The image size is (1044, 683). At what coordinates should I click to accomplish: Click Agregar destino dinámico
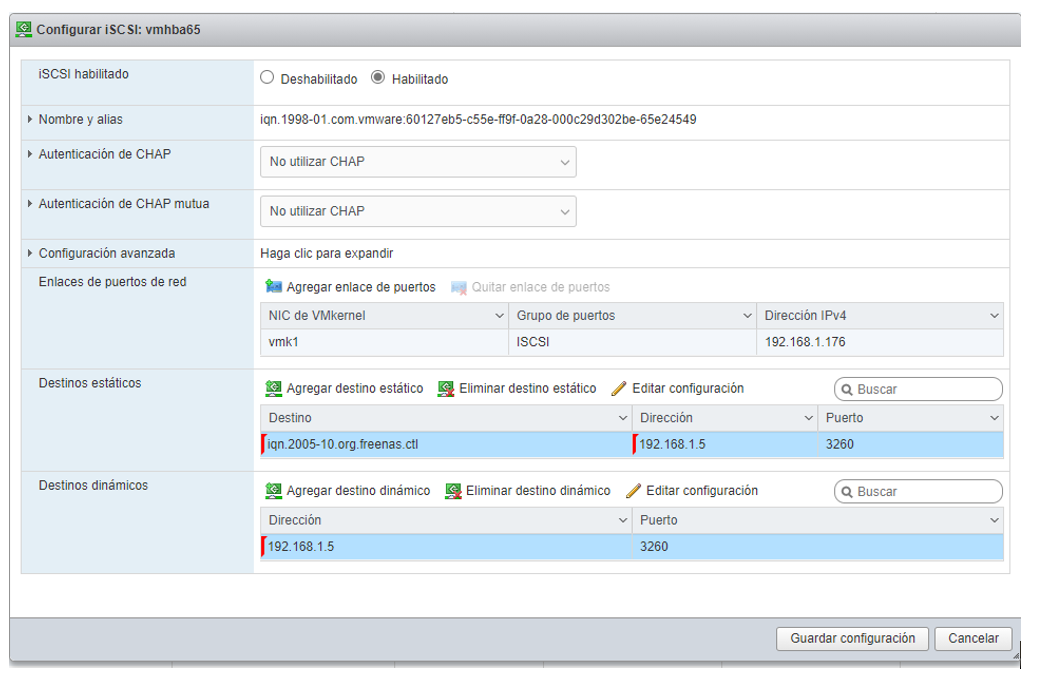click(x=358, y=491)
